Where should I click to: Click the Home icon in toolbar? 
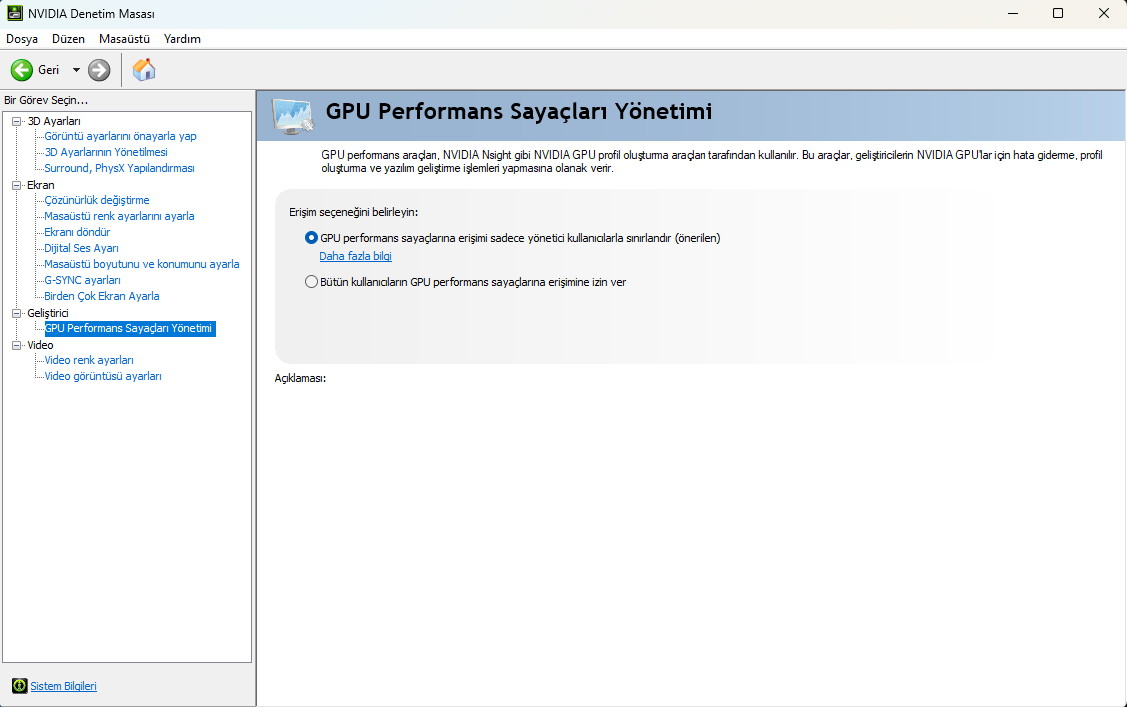(x=144, y=70)
